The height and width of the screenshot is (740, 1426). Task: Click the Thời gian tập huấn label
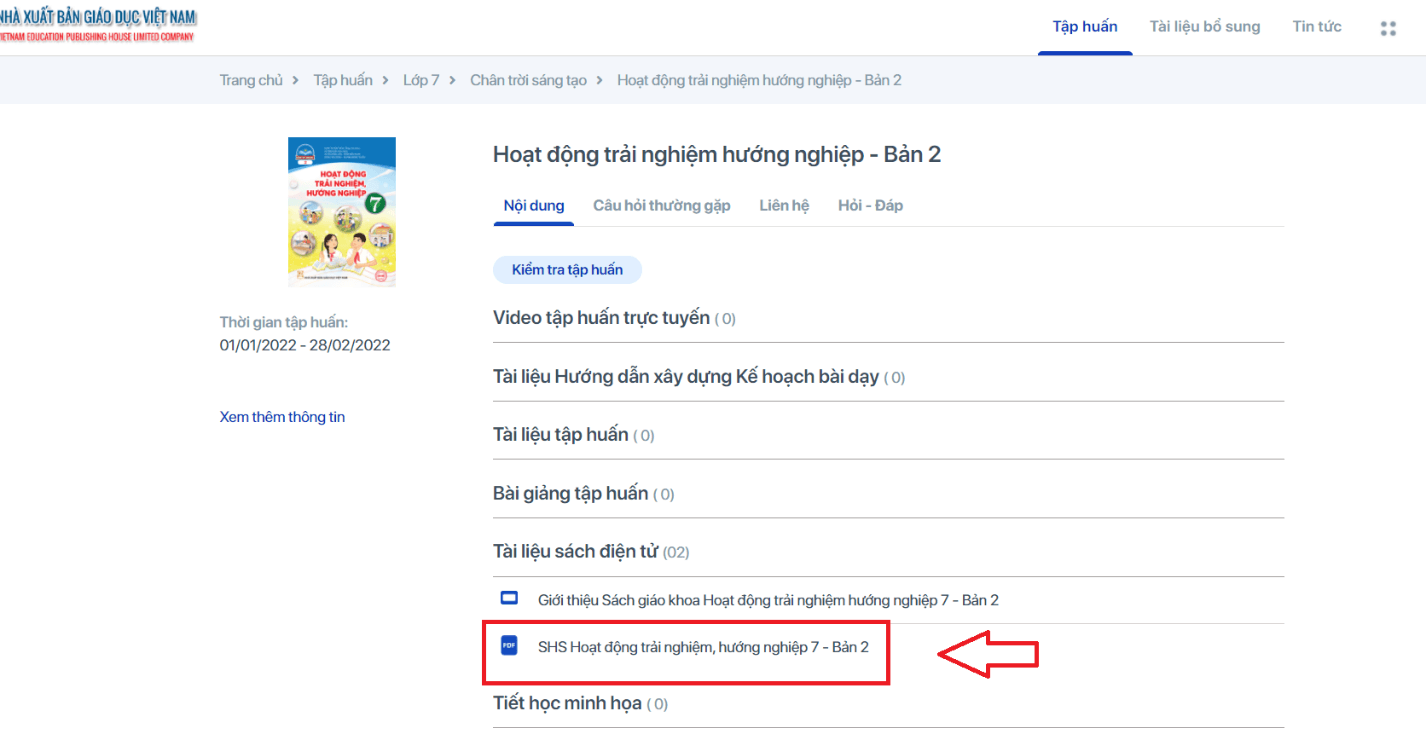coord(284,322)
